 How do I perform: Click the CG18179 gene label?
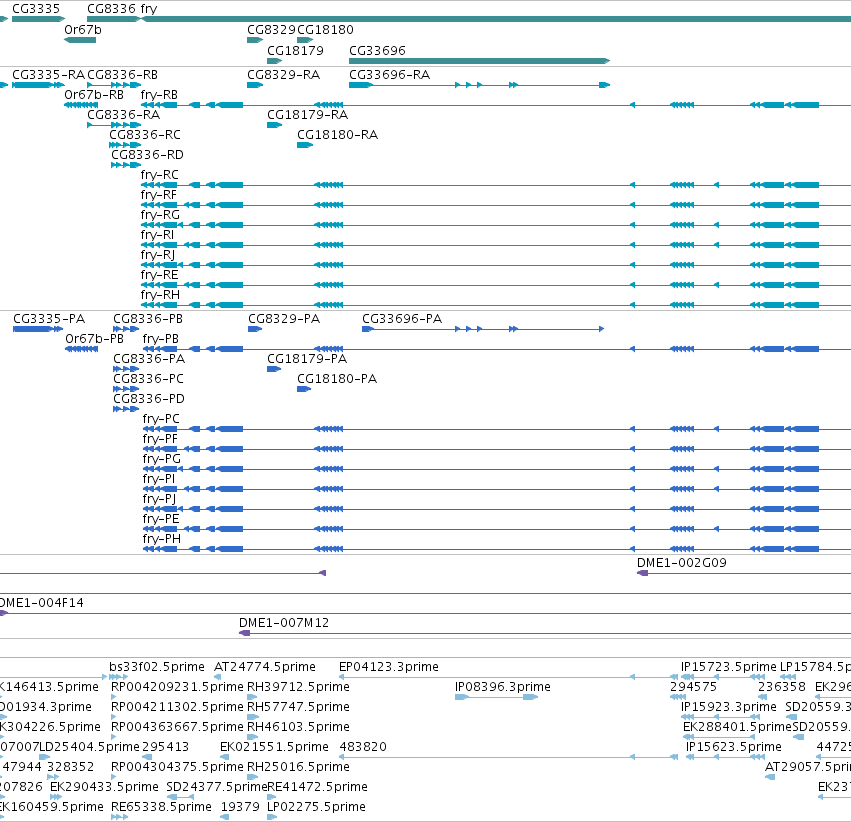295,50
